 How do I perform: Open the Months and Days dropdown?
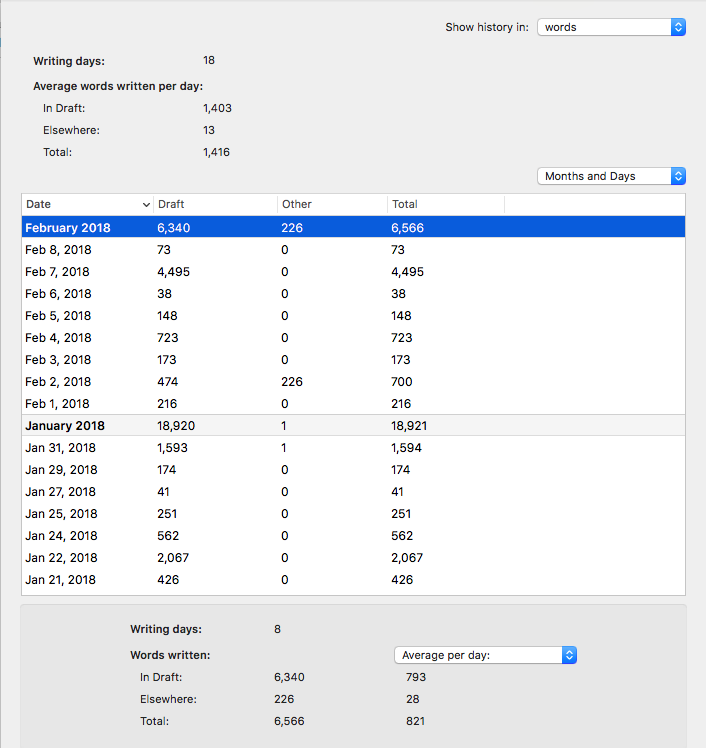[x=611, y=176]
